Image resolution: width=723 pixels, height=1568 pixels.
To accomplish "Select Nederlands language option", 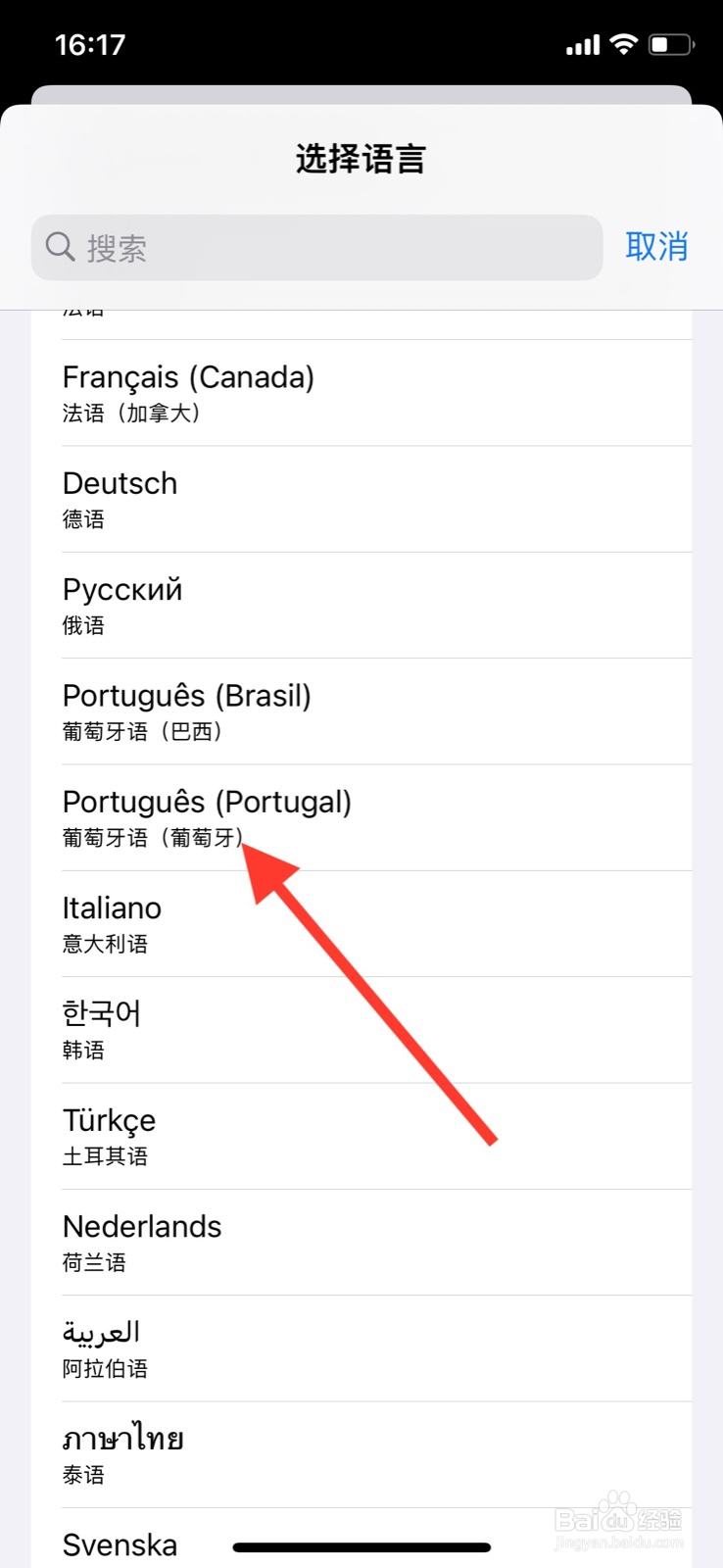I will 361,1242.
